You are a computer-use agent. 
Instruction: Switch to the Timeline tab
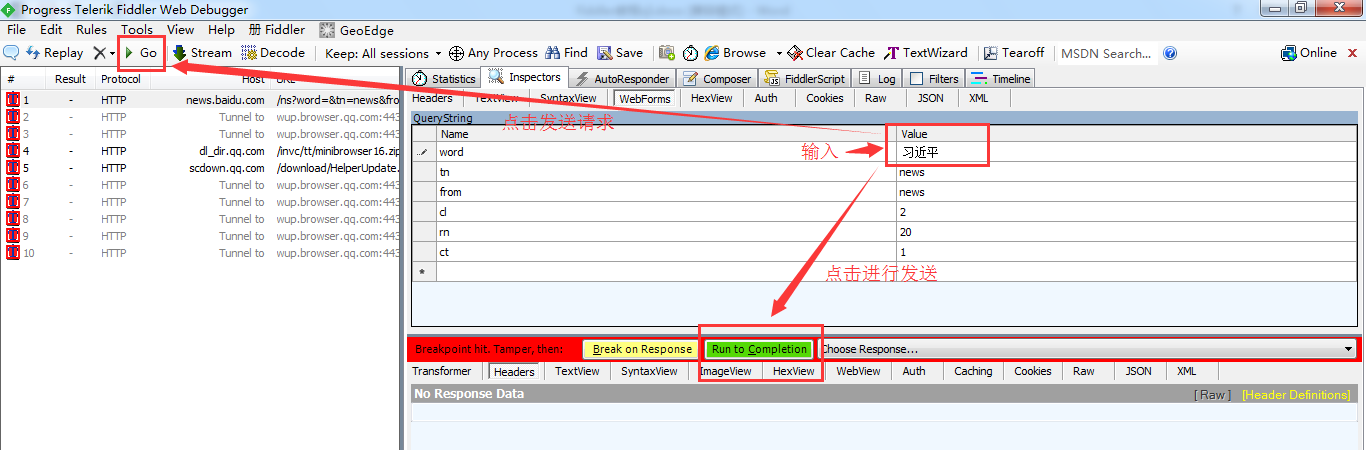pos(1000,78)
